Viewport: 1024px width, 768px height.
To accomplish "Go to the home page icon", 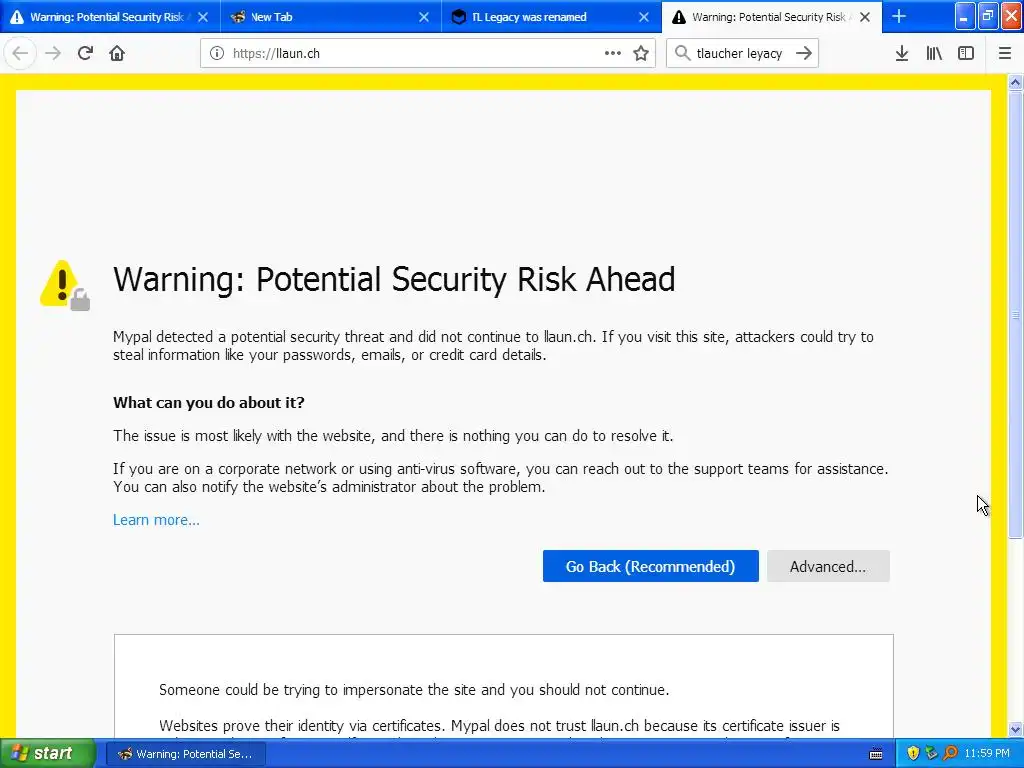I will click(x=117, y=53).
